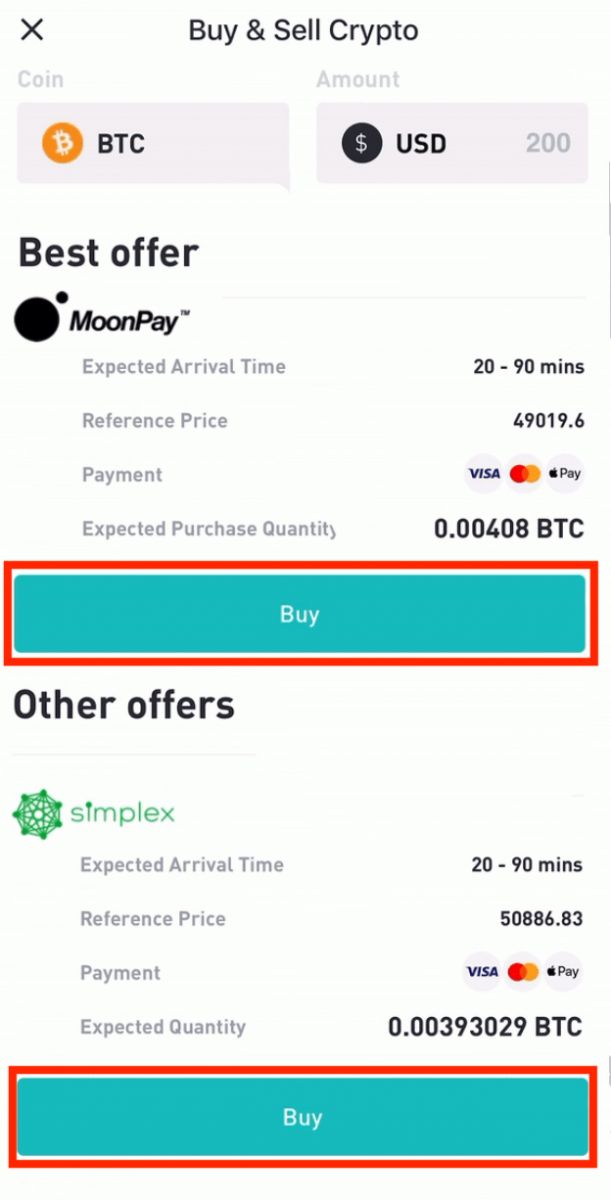
Task: Click MoonPay's 0.00408 BTC purchase quantity
Action: click(509, 528)
